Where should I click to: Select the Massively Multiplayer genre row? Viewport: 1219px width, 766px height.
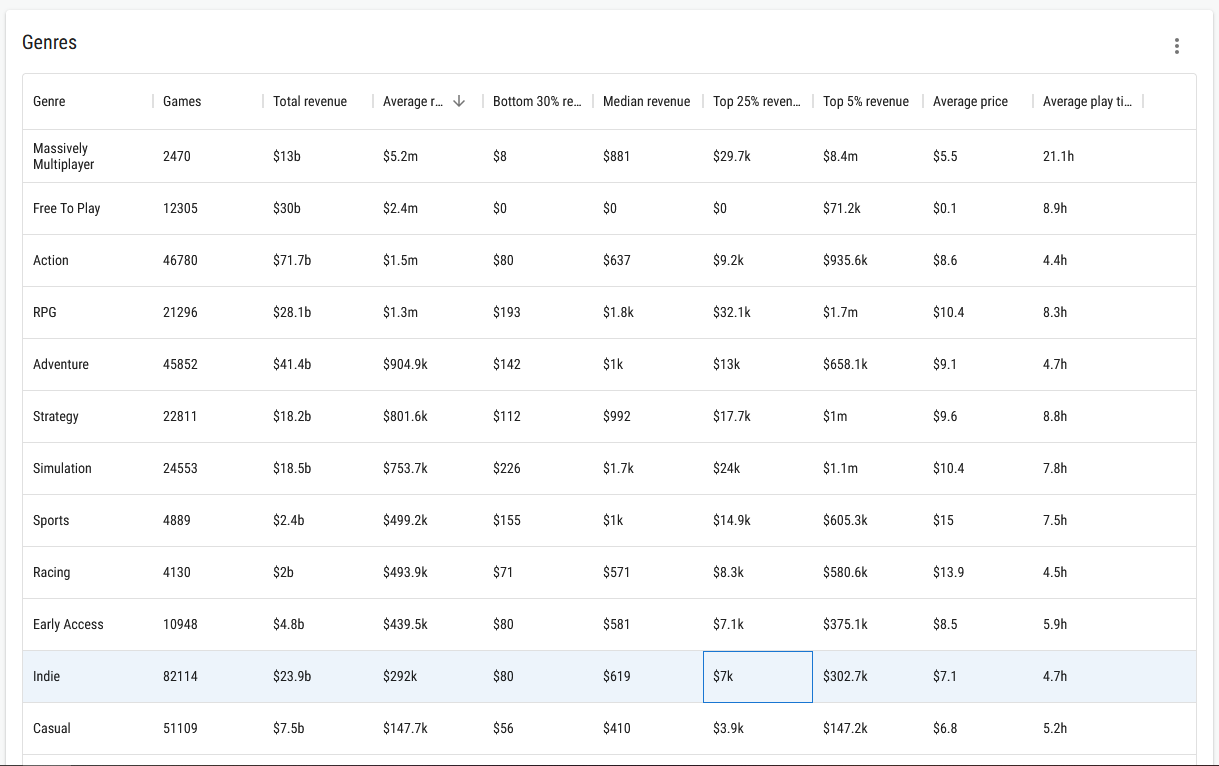pyautogui.click(x=64, y=156)
